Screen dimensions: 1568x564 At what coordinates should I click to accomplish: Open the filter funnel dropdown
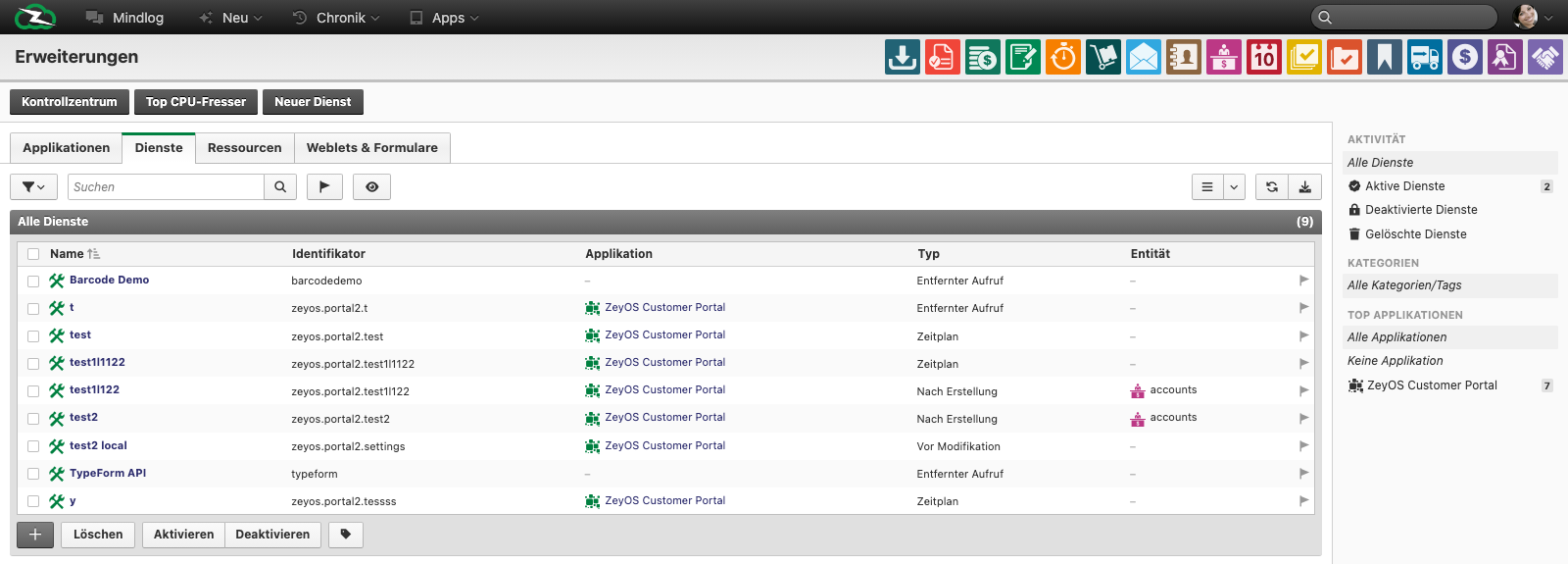pos(33,187)
